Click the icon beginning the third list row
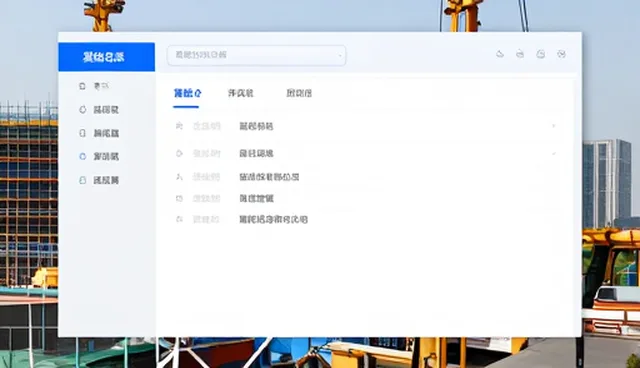640x368 pixels. pyautogui.click(x=179, y=177)
